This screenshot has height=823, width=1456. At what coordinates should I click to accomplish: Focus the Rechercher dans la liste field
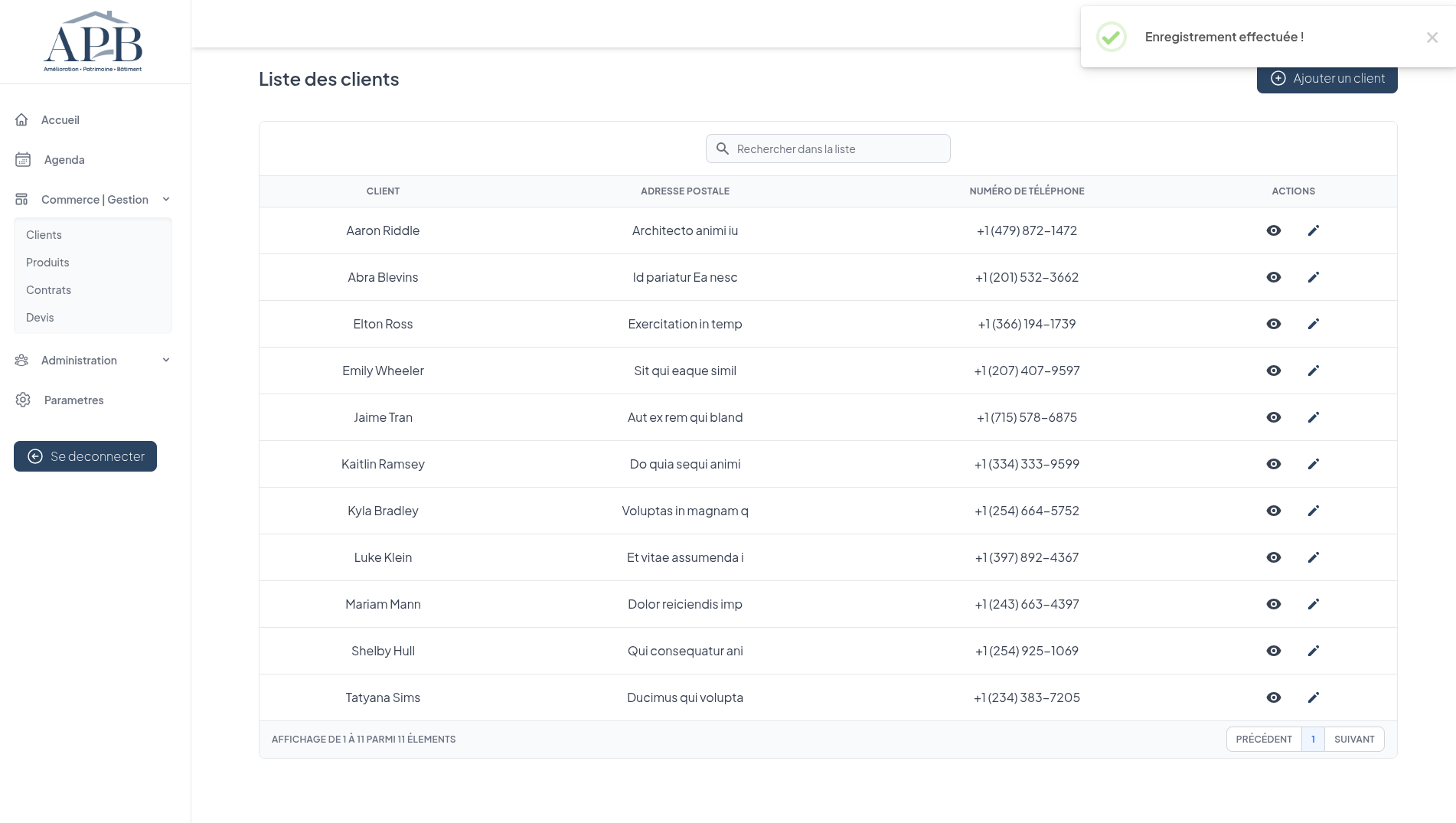pos(828,149)
